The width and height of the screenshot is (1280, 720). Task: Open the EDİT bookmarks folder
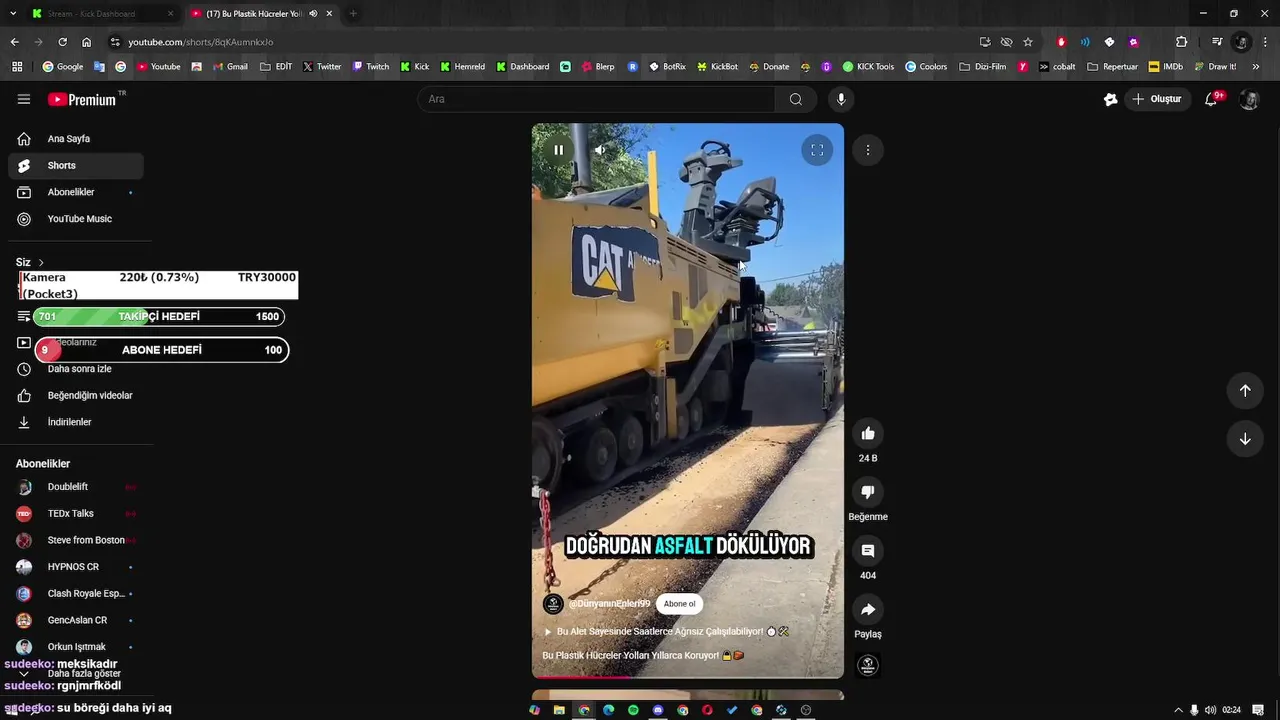click(276, 67)
